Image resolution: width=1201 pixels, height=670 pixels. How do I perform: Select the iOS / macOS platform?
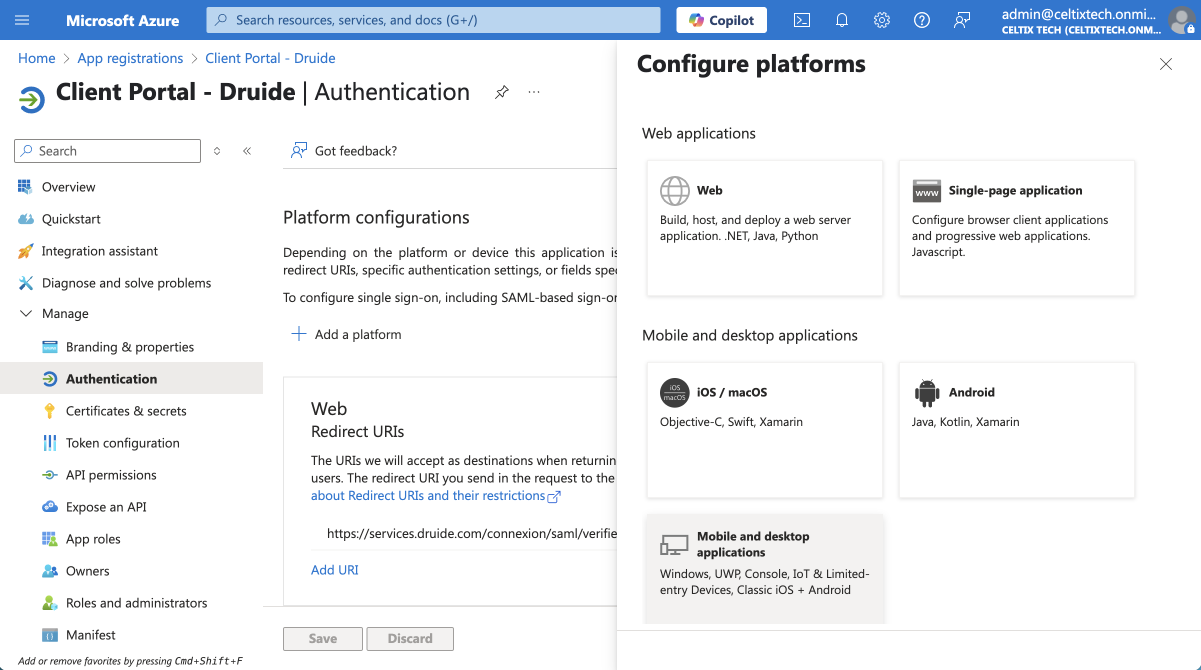[x=764, y=430]
